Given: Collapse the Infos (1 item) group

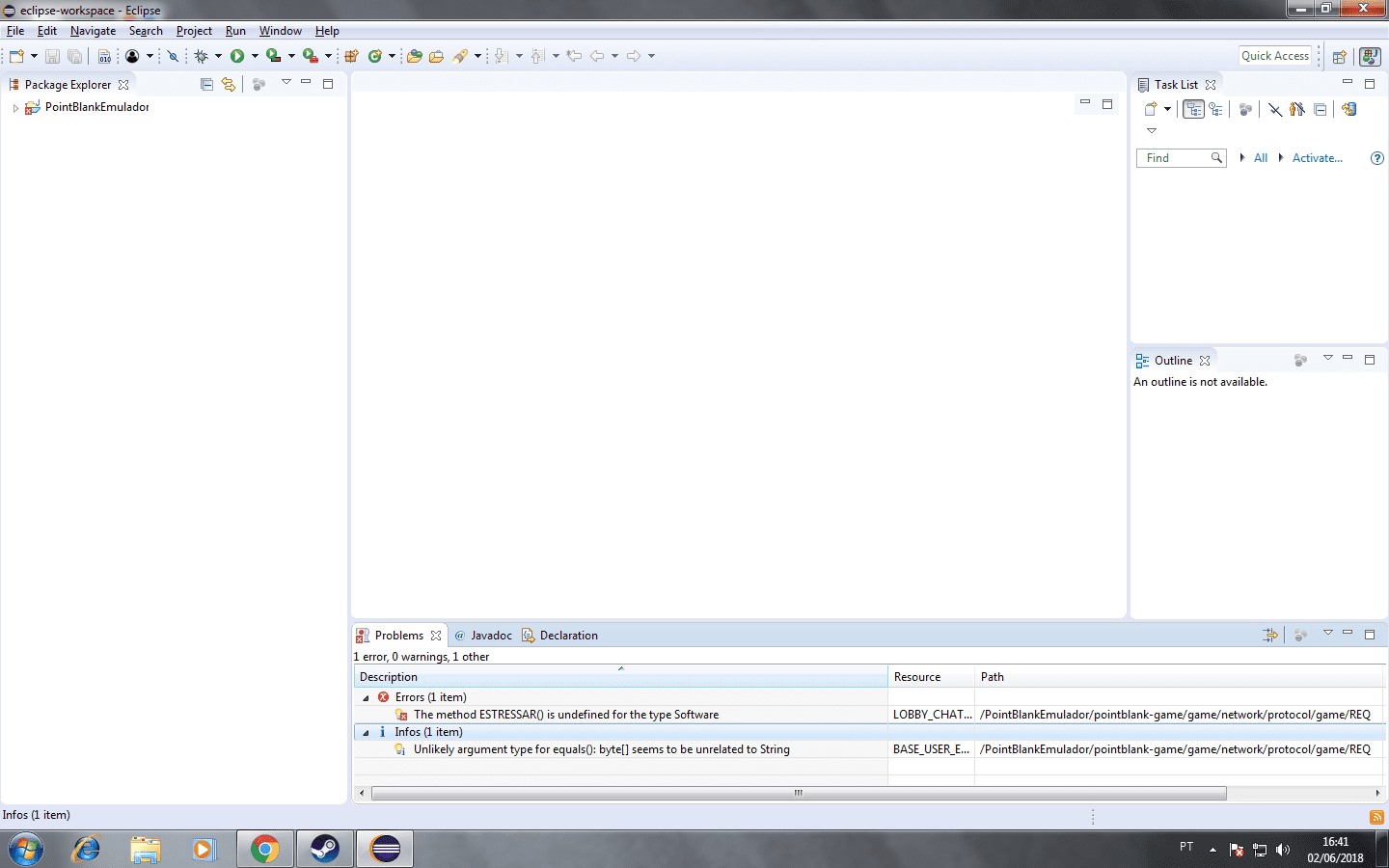Looking at the screenshot, I should (x=366, y=732).
